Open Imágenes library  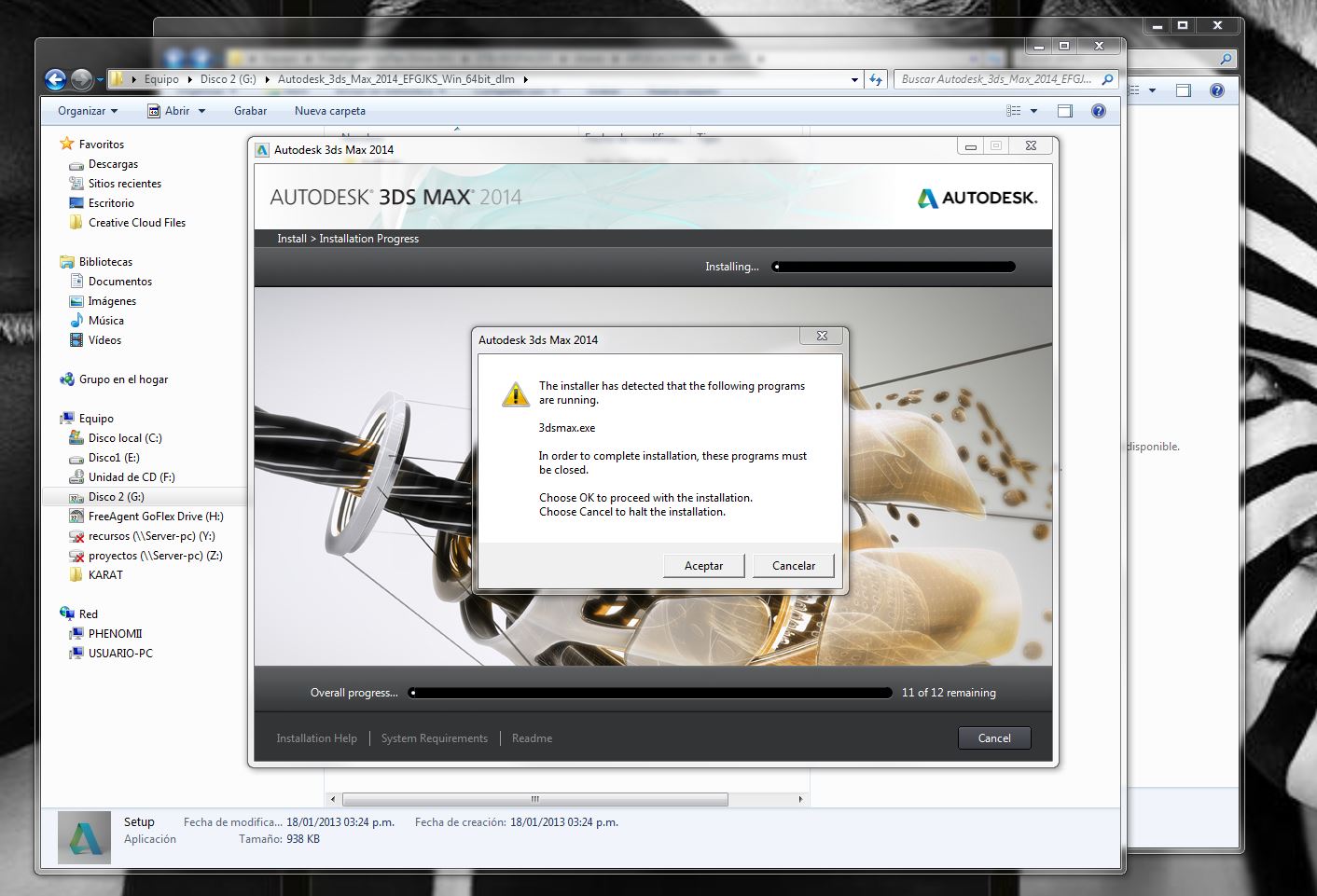point(112,301)
